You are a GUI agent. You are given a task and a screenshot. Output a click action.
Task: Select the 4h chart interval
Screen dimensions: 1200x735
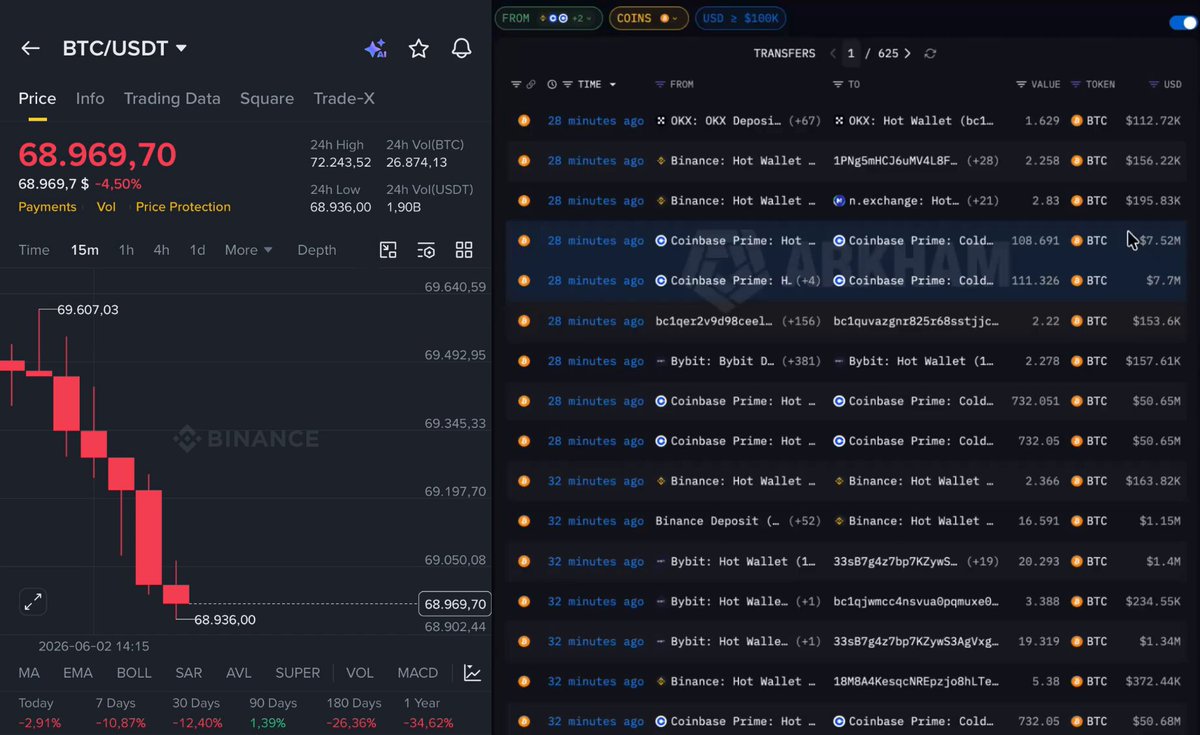coord(161,250)
